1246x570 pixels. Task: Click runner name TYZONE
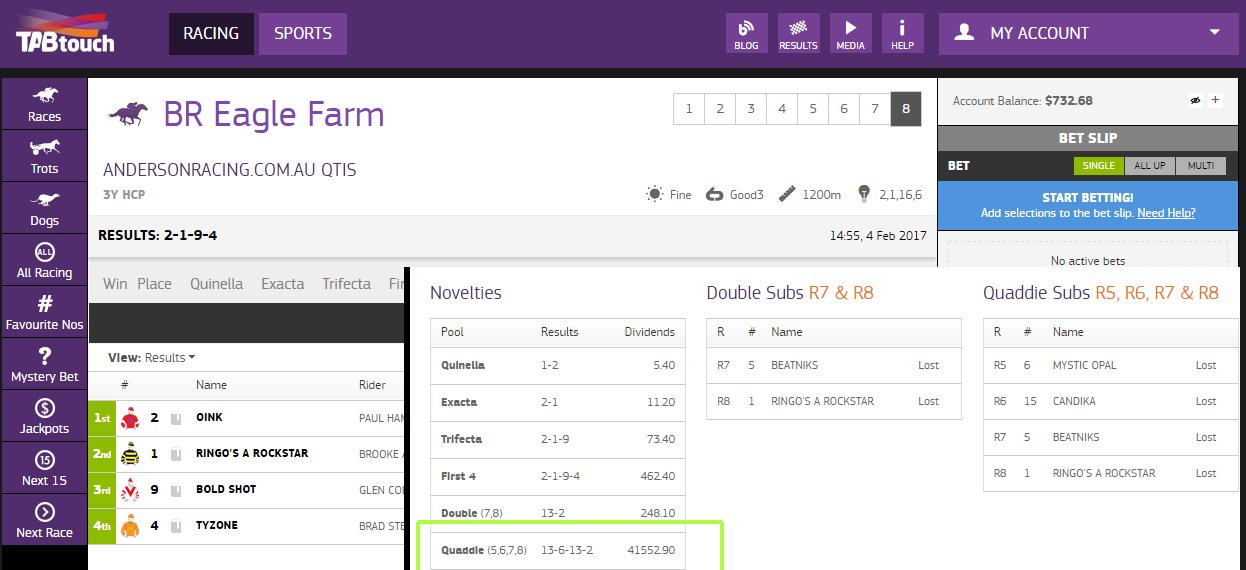tap(217, 525)
